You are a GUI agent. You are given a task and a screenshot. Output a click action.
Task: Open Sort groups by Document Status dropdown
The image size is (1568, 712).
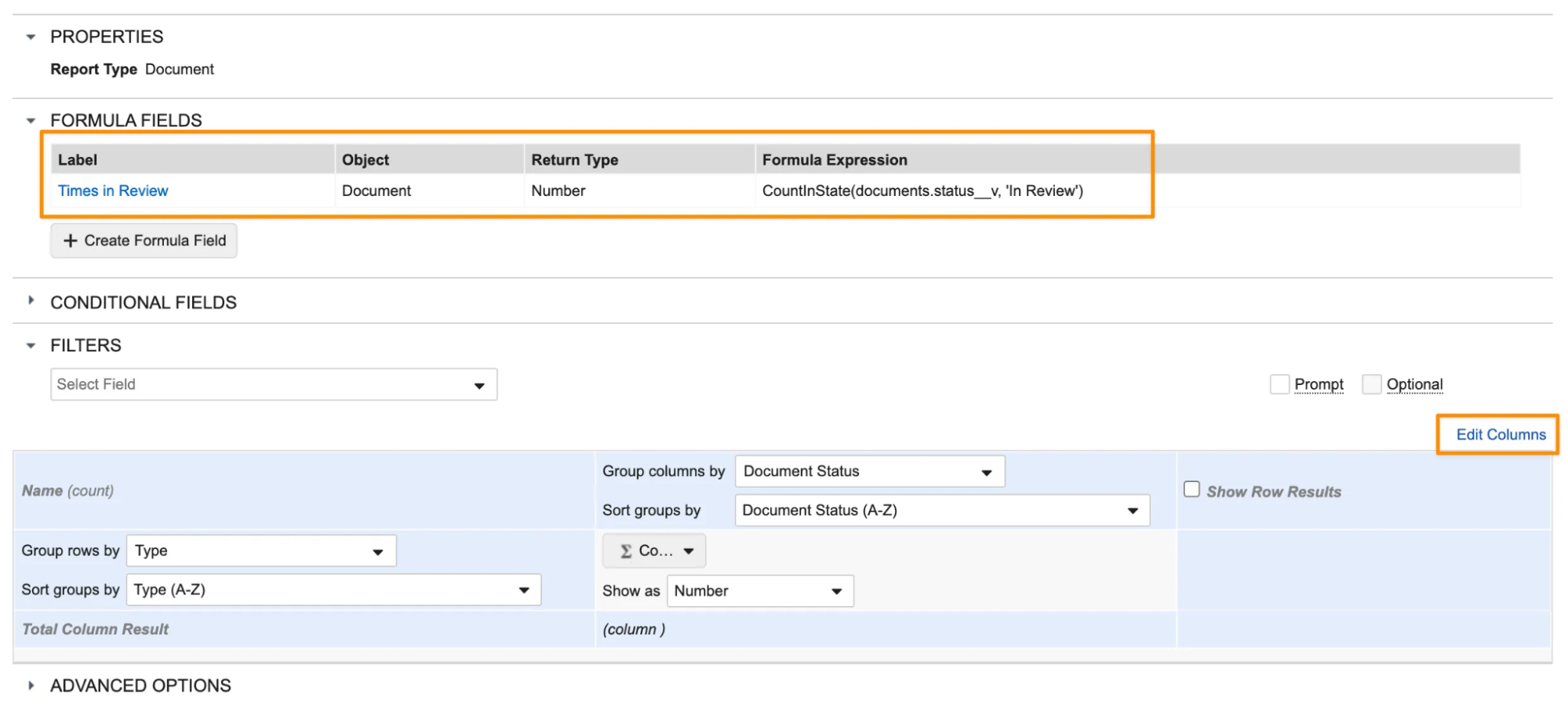click(941, 510)
